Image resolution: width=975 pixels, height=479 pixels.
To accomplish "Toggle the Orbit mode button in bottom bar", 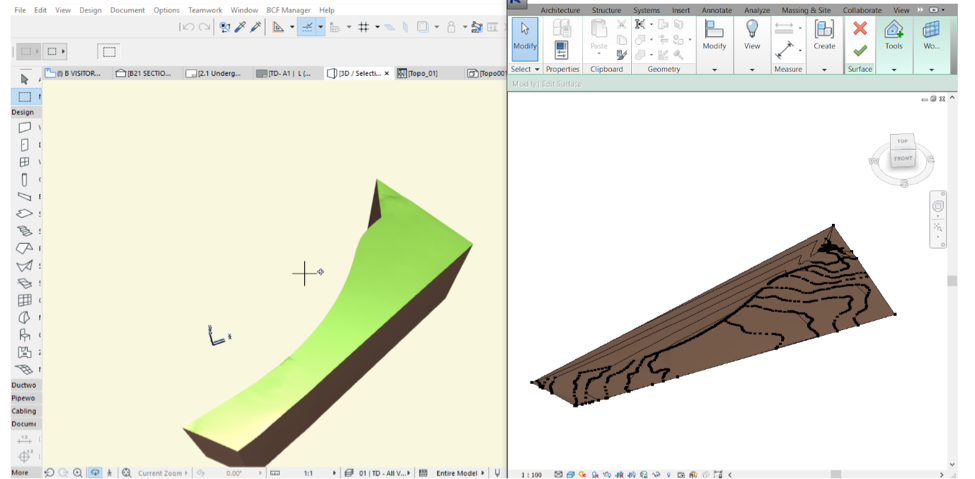I will click(95, 473).
